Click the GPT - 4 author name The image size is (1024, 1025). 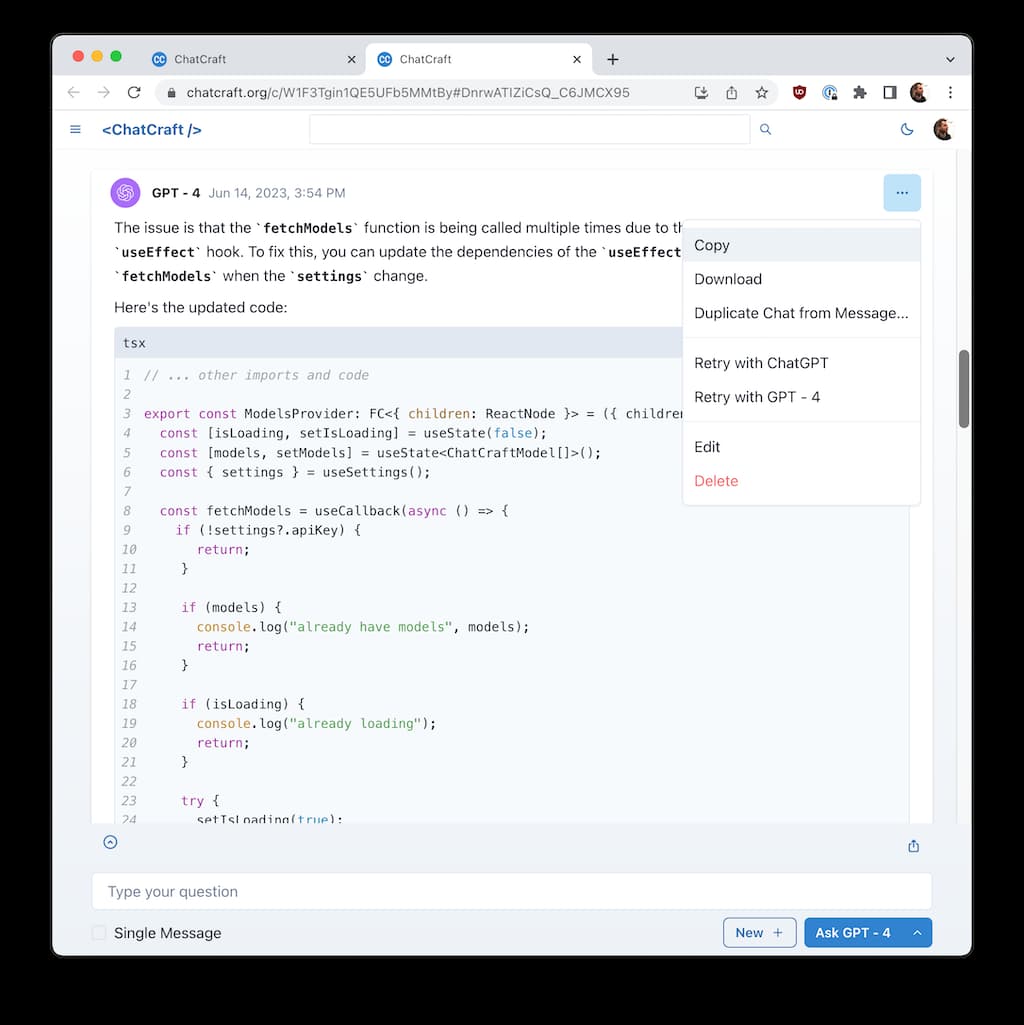click(176, 193)
